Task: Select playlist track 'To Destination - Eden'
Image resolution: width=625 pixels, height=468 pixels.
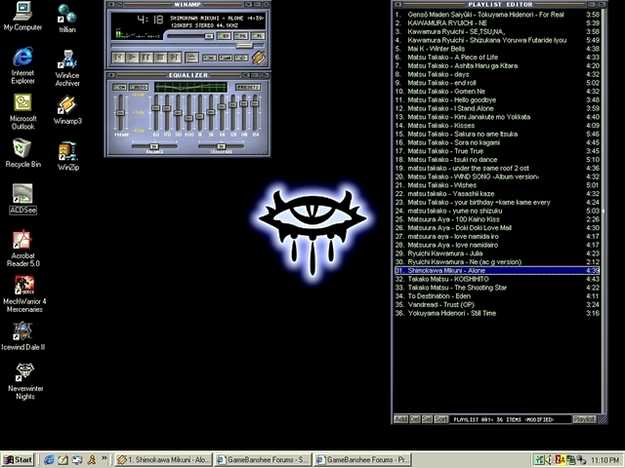Action: click(x=497, y=296)
